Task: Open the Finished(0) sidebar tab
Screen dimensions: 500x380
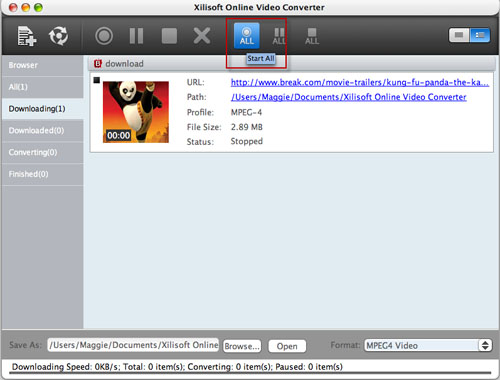Action: (x=42, y=174)
